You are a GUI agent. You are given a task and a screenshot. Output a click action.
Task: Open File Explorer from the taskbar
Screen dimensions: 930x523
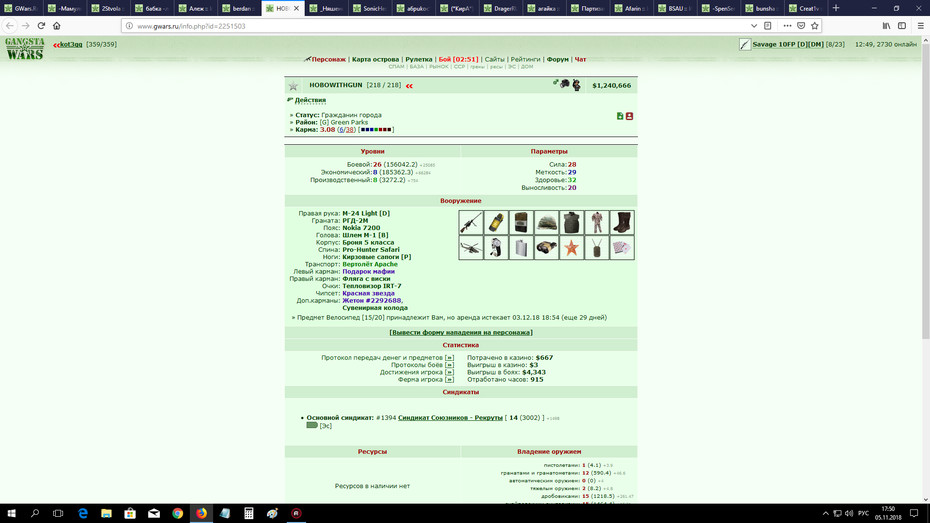tap(106, 513)
